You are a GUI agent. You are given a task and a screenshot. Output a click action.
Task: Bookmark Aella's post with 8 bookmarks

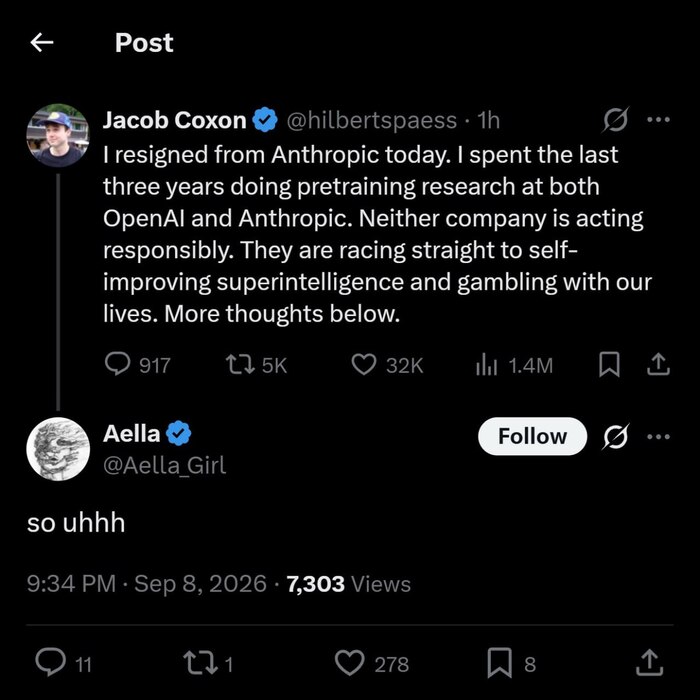pos(511,663)
